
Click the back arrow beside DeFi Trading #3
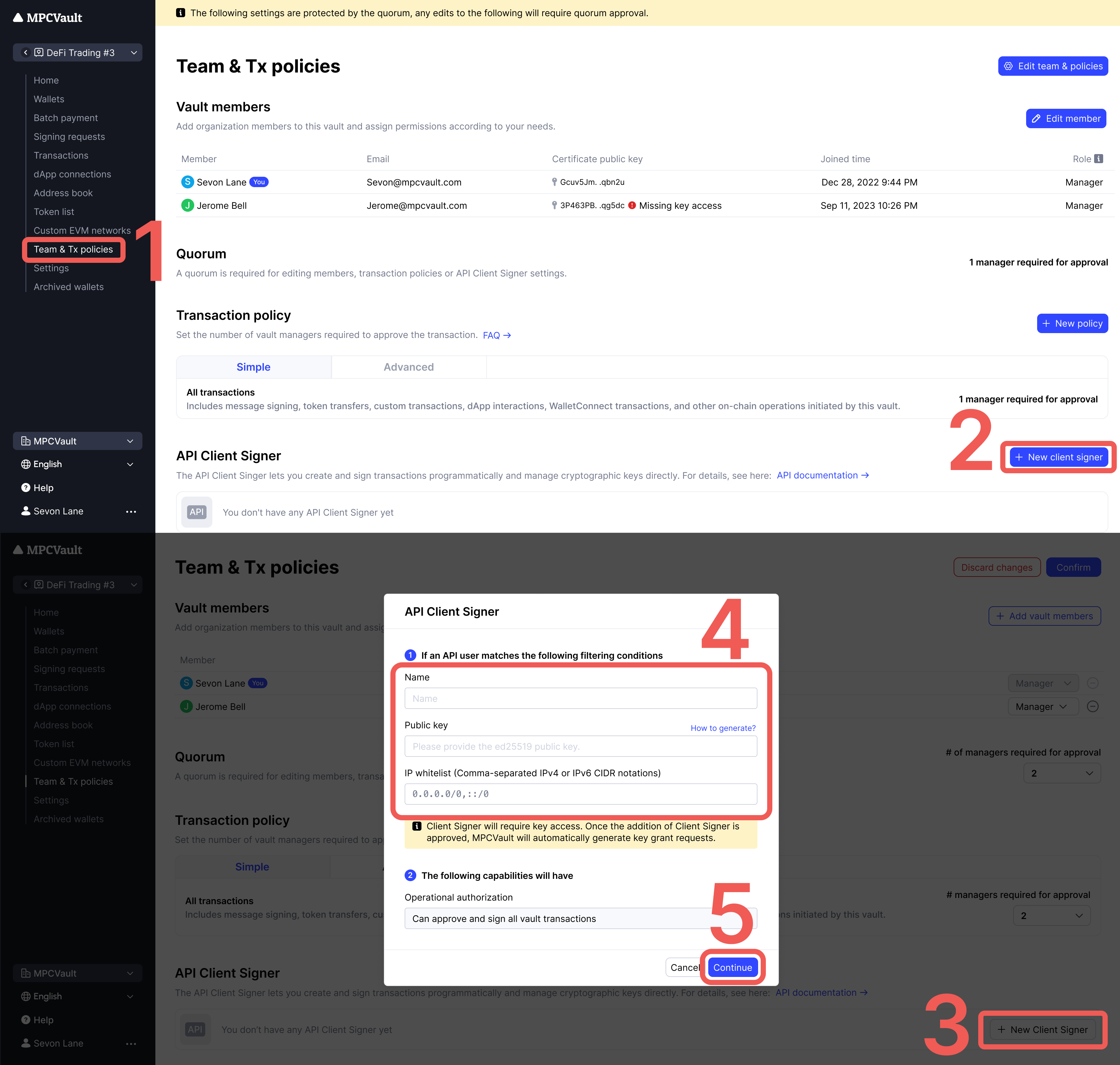26,52
